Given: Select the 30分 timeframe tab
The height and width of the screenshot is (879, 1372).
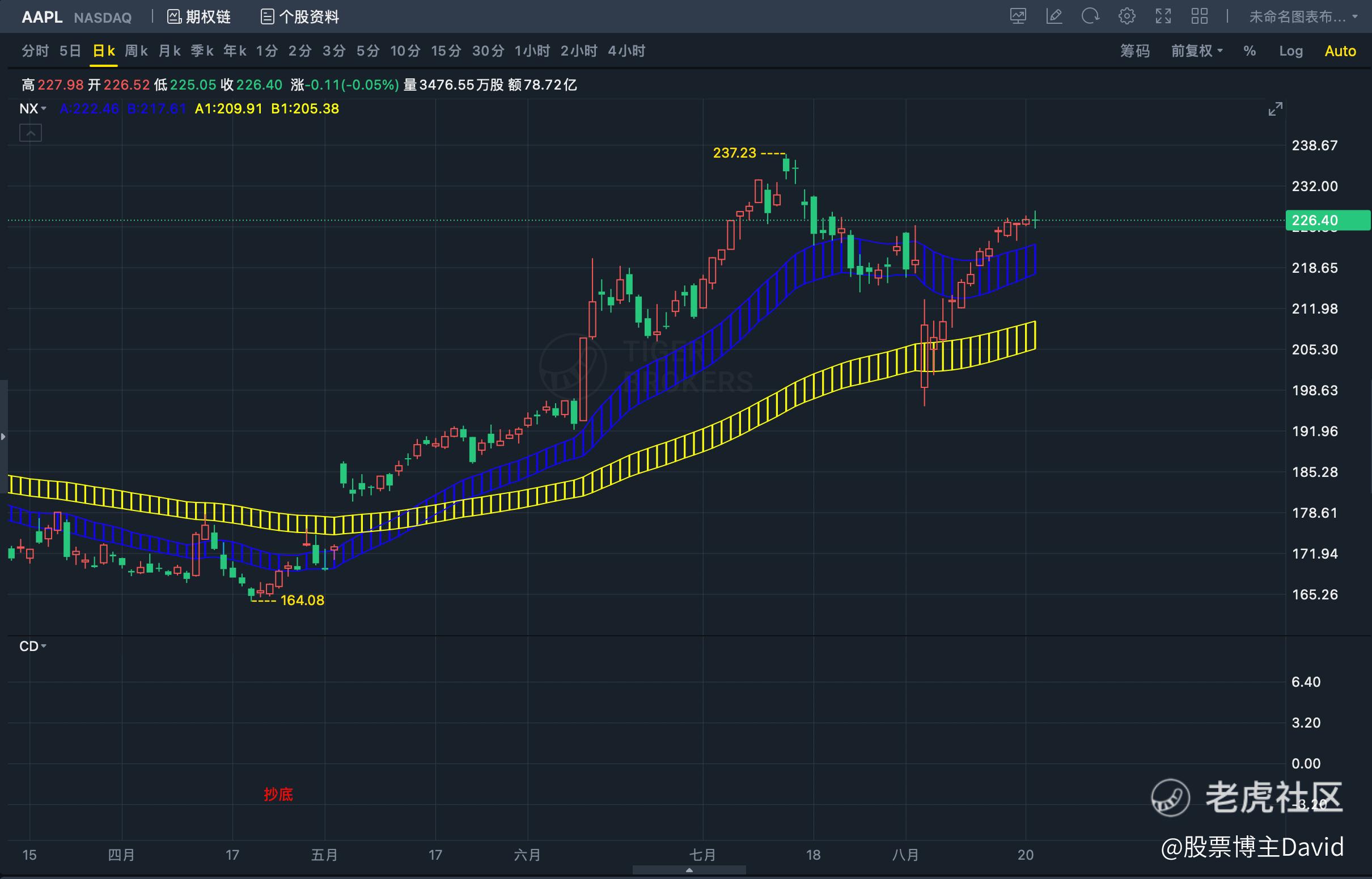Looking at the screenshot, I should 488,51.
